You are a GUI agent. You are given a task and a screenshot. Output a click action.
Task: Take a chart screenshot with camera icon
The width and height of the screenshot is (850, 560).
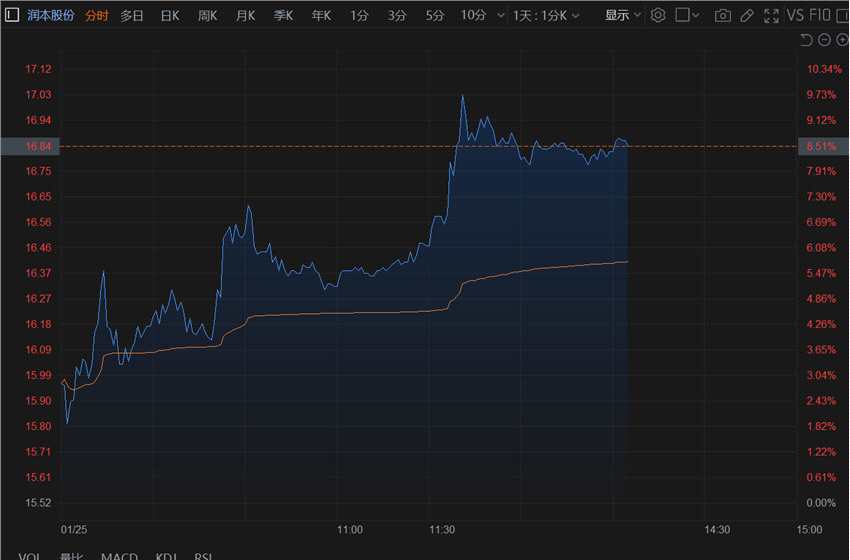click(722, 15)
